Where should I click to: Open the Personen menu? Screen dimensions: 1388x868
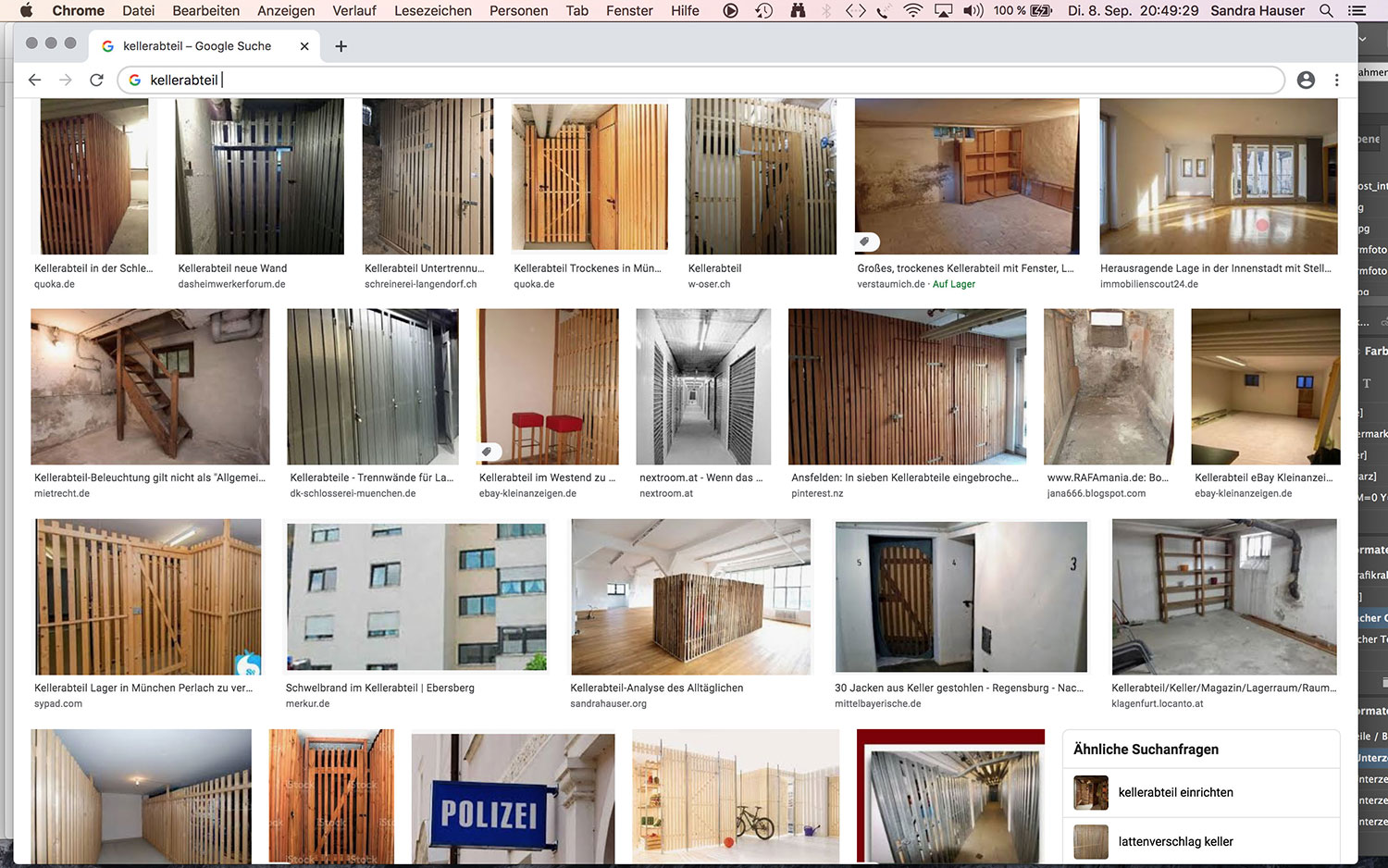pos(518,10)
